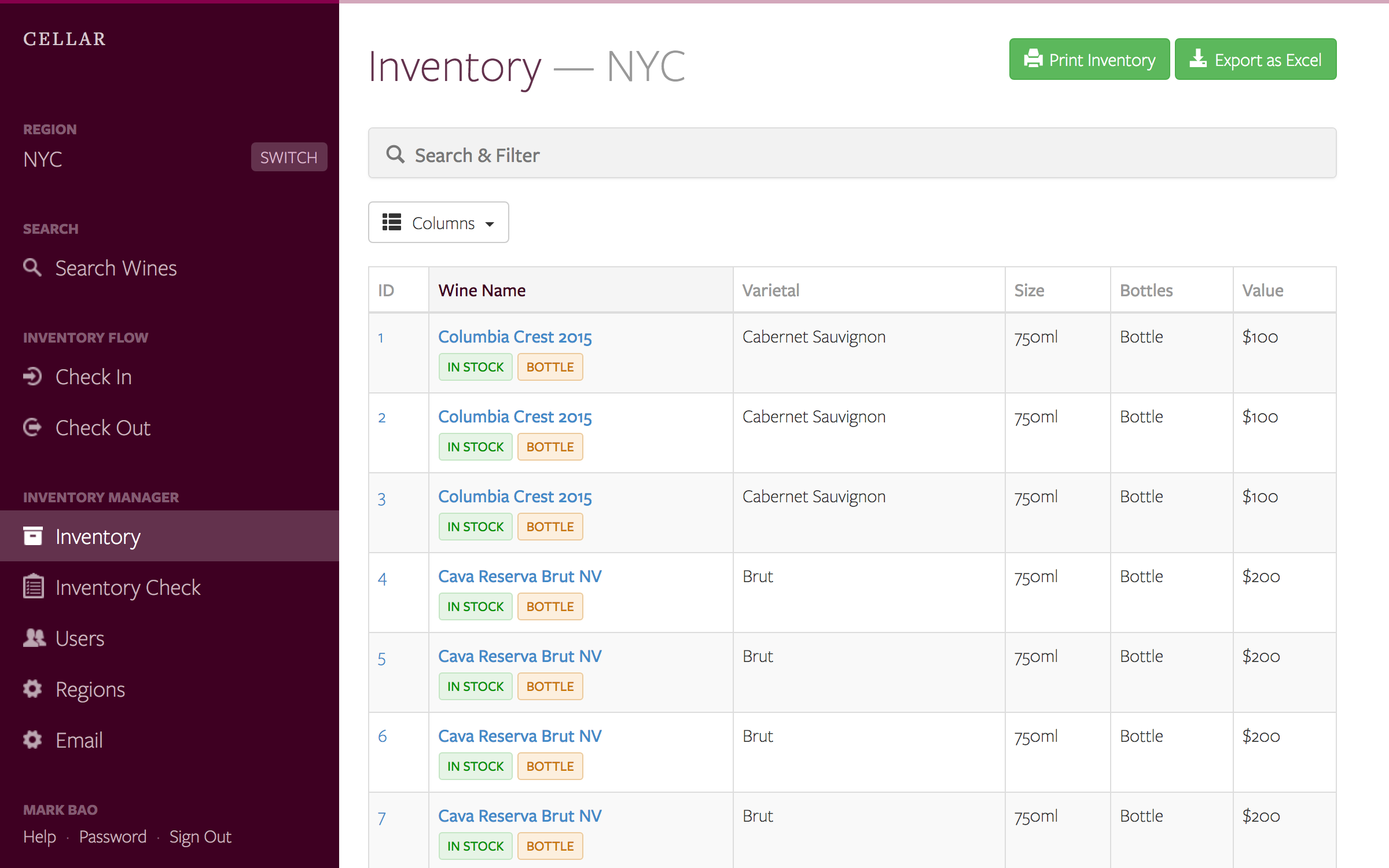Open the Columns dropdown caret
Image resolution: width=1389 pixels, height=868 pixels.
click(490, 224)
